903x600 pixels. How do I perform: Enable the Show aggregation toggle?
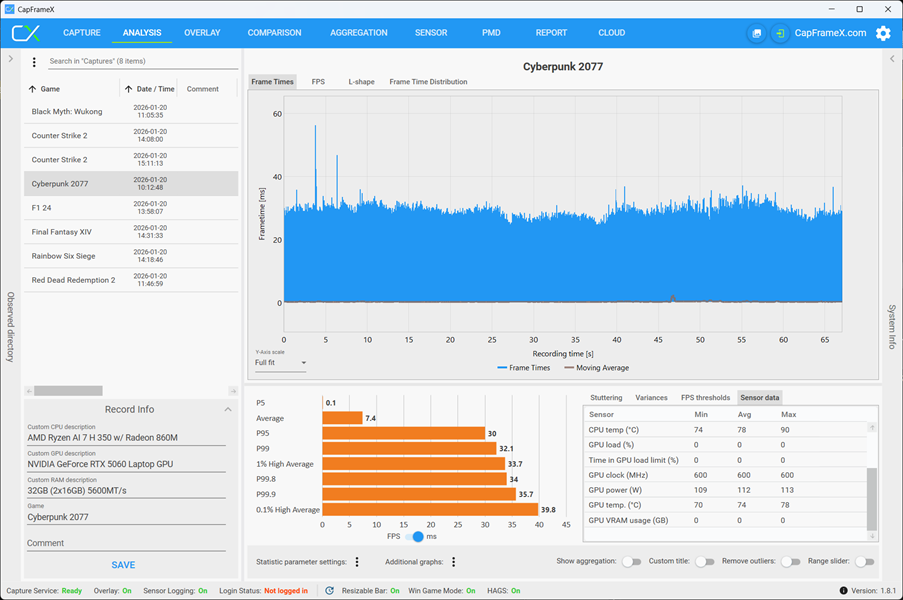click(x=631, y=561)
